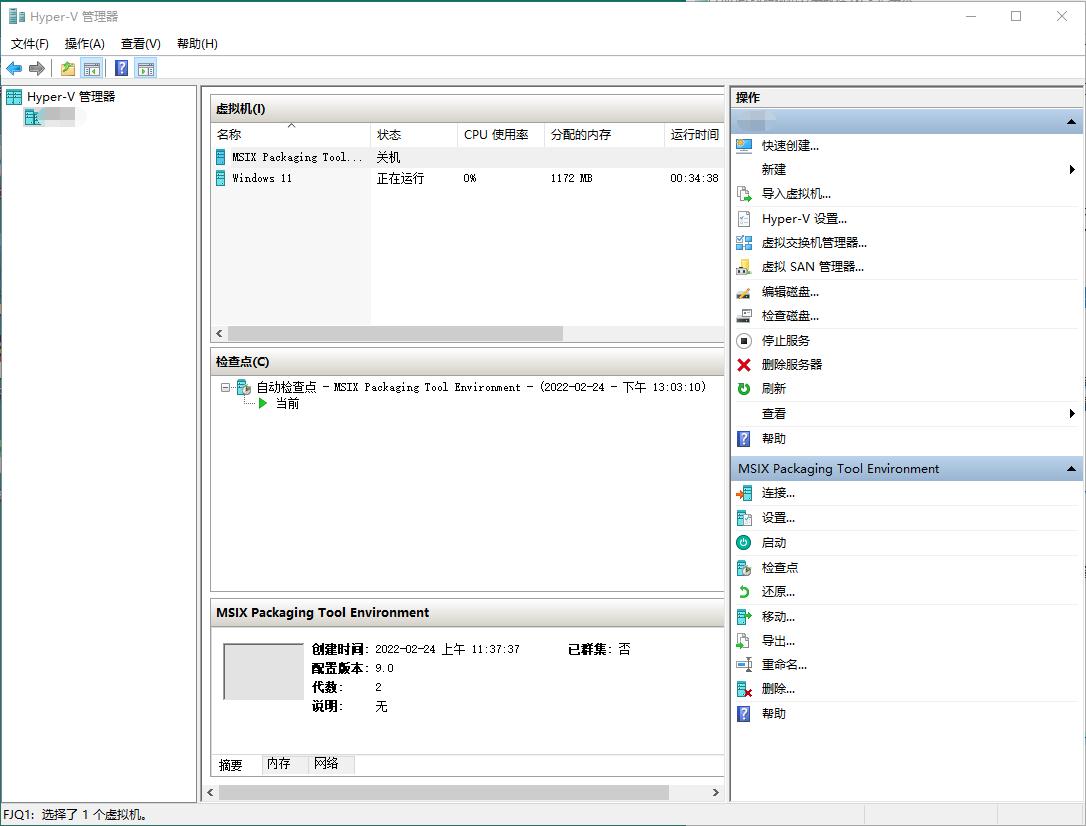Viewport: 1086px width, 826px height.
Task: Open the 帮助(H) menu
Action: click(197, 44)
